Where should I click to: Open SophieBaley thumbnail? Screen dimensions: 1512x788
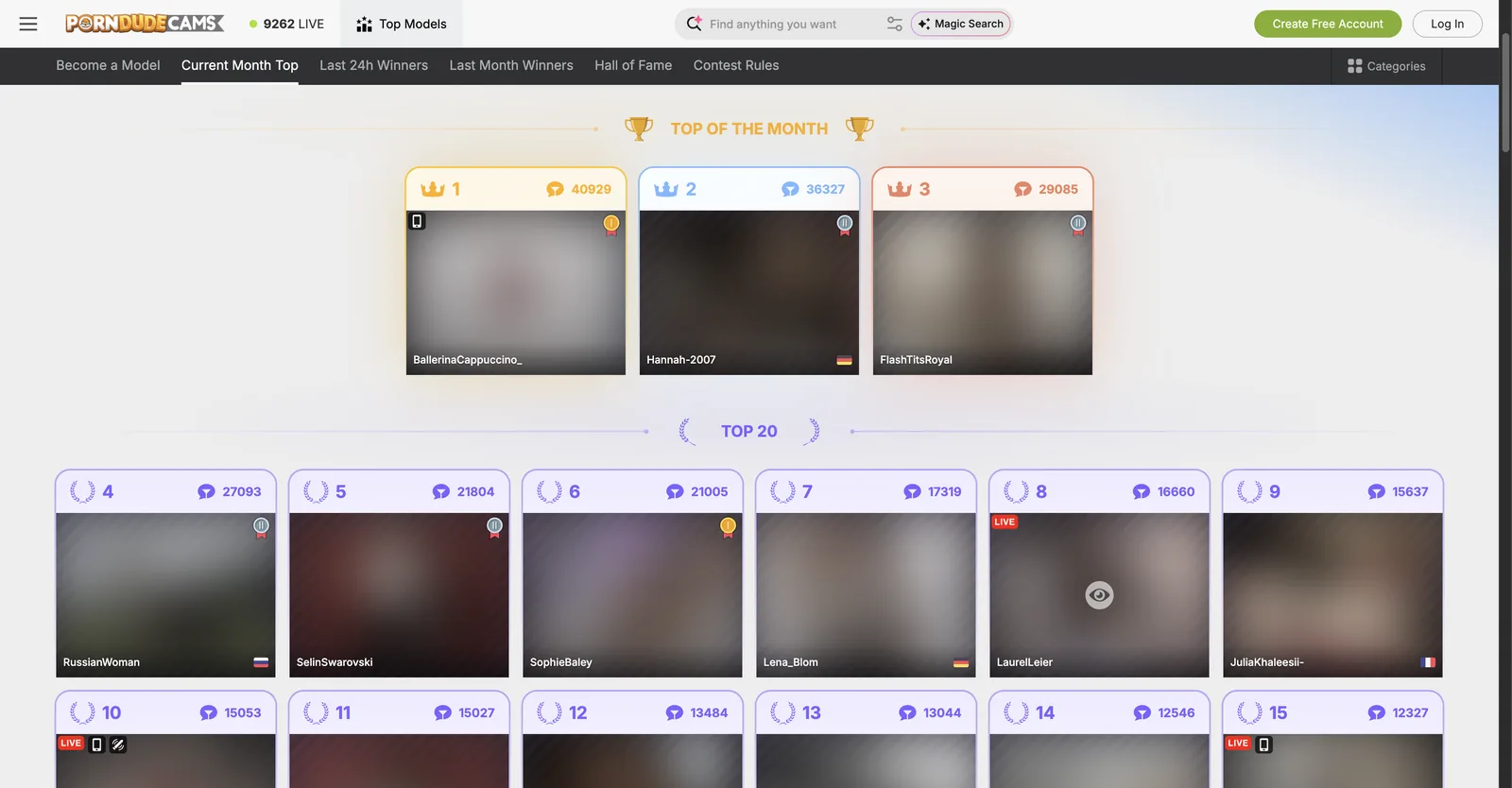pos(632,595)
